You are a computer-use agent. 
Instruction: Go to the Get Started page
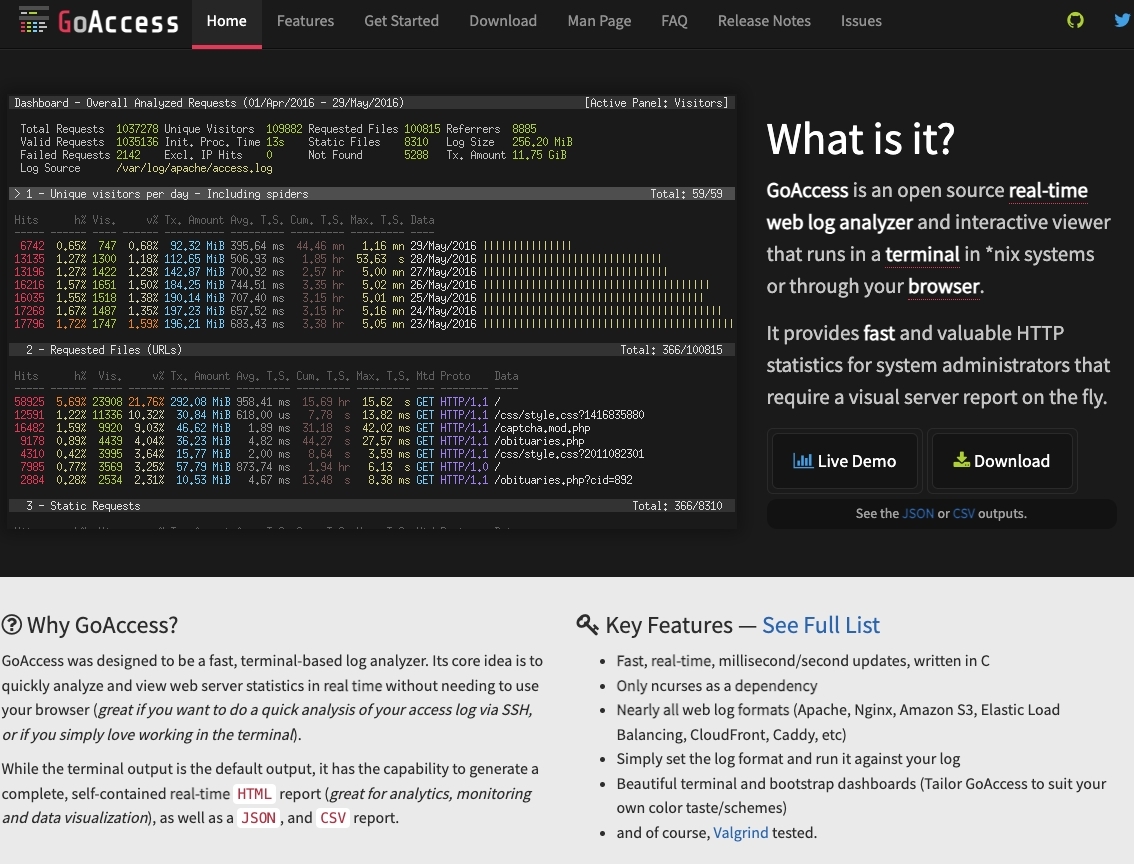pyautogui.click(x=401, y=21)
